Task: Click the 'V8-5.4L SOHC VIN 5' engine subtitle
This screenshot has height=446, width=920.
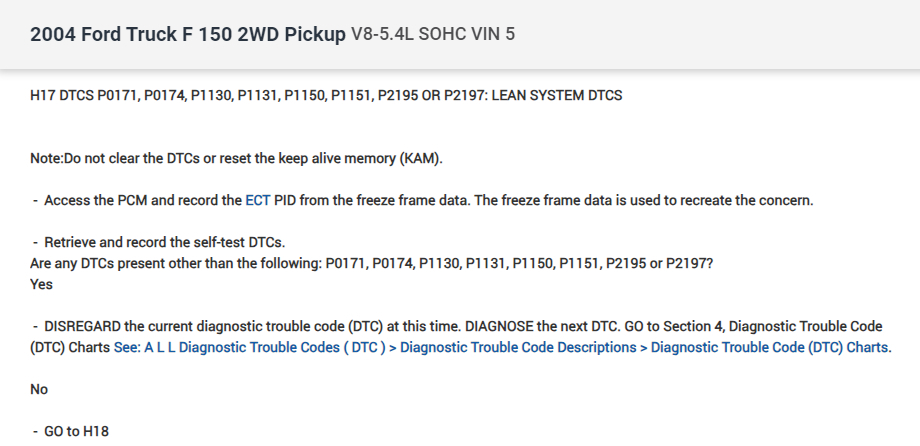Action: (433, 36)
